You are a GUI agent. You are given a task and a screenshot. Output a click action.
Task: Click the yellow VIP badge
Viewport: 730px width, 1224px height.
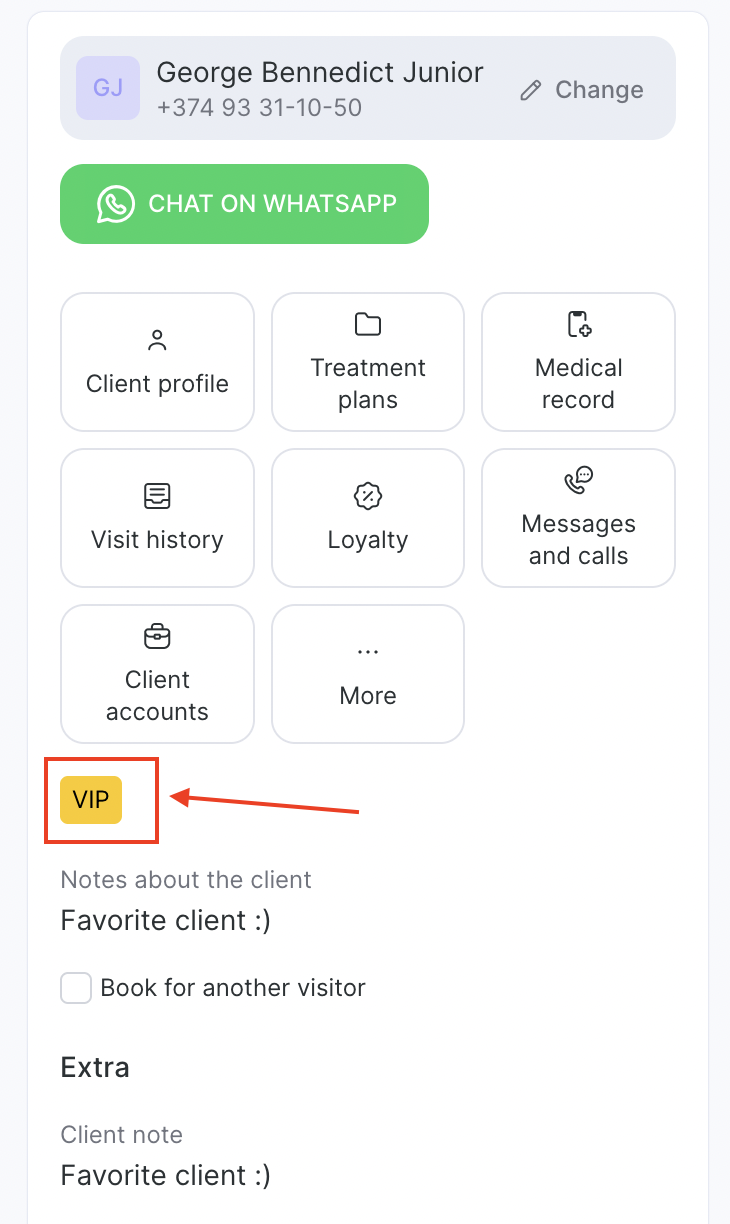click(x=91, y=800)
